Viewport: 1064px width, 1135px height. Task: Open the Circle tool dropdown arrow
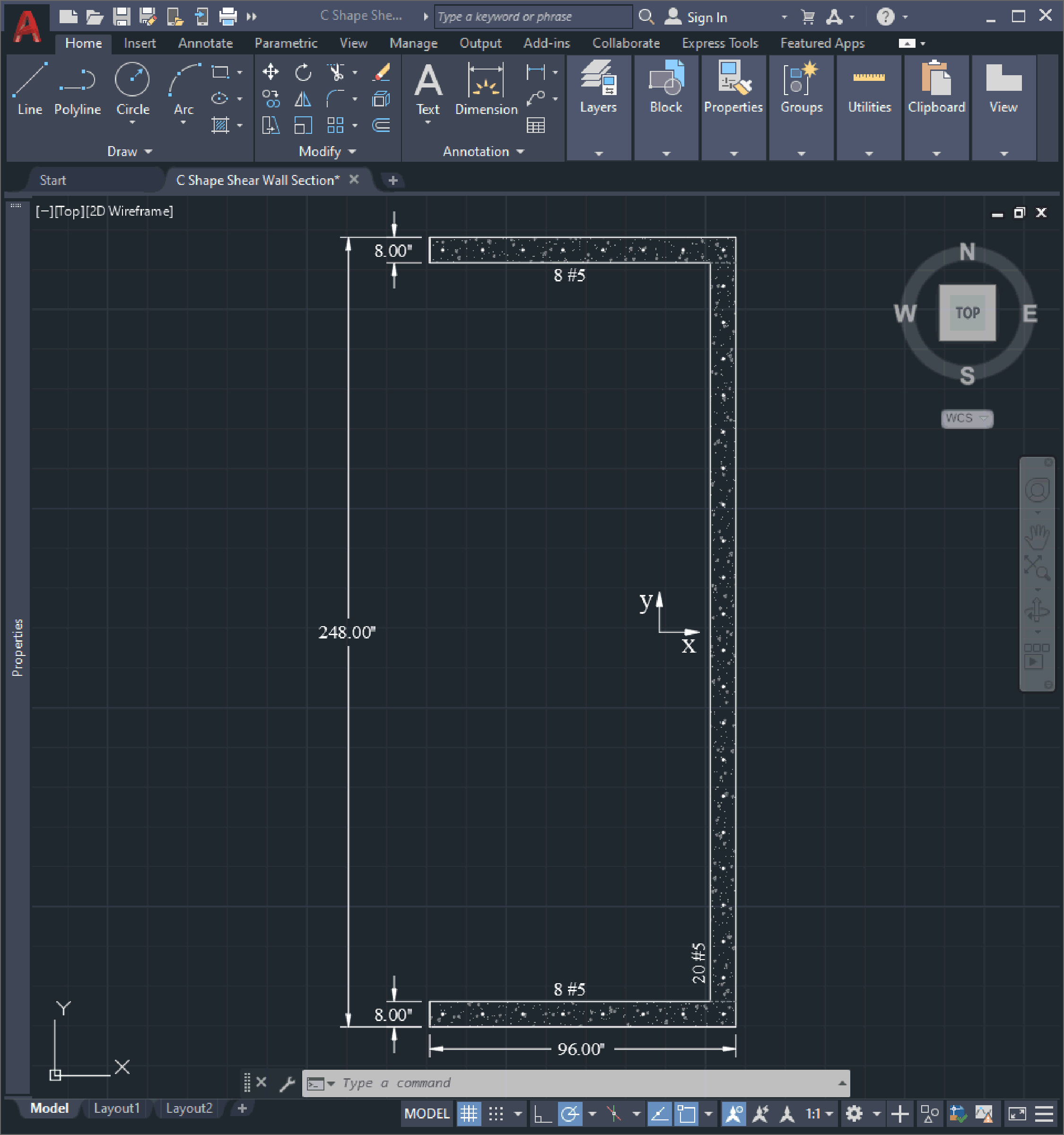click(x=132, y=123)
